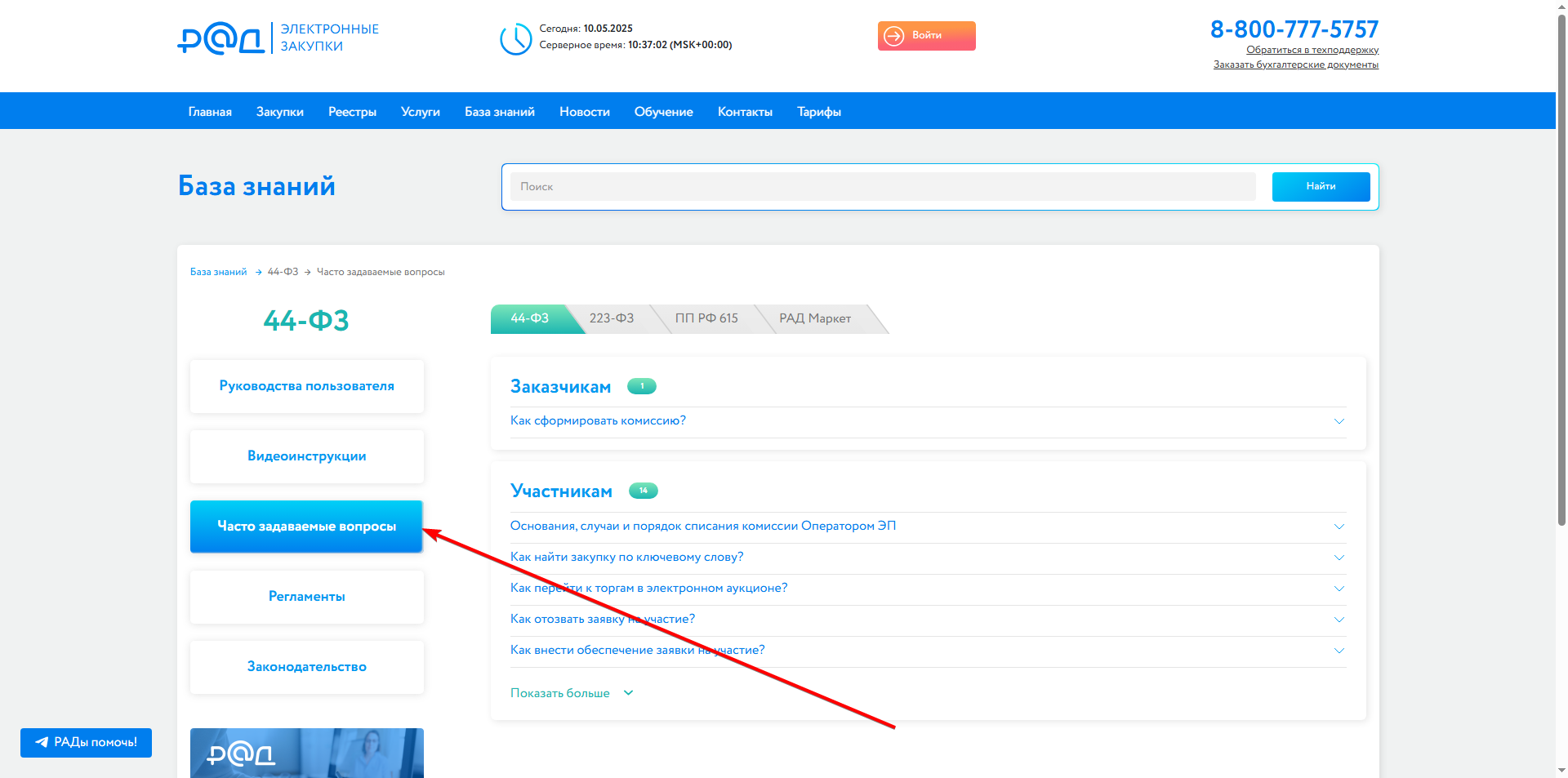Expand chevron for 'Основания, случаи и порядок списания'
Image resolution: width=1568 pixels, height=778 pixels.
(x=1339, y=527)
